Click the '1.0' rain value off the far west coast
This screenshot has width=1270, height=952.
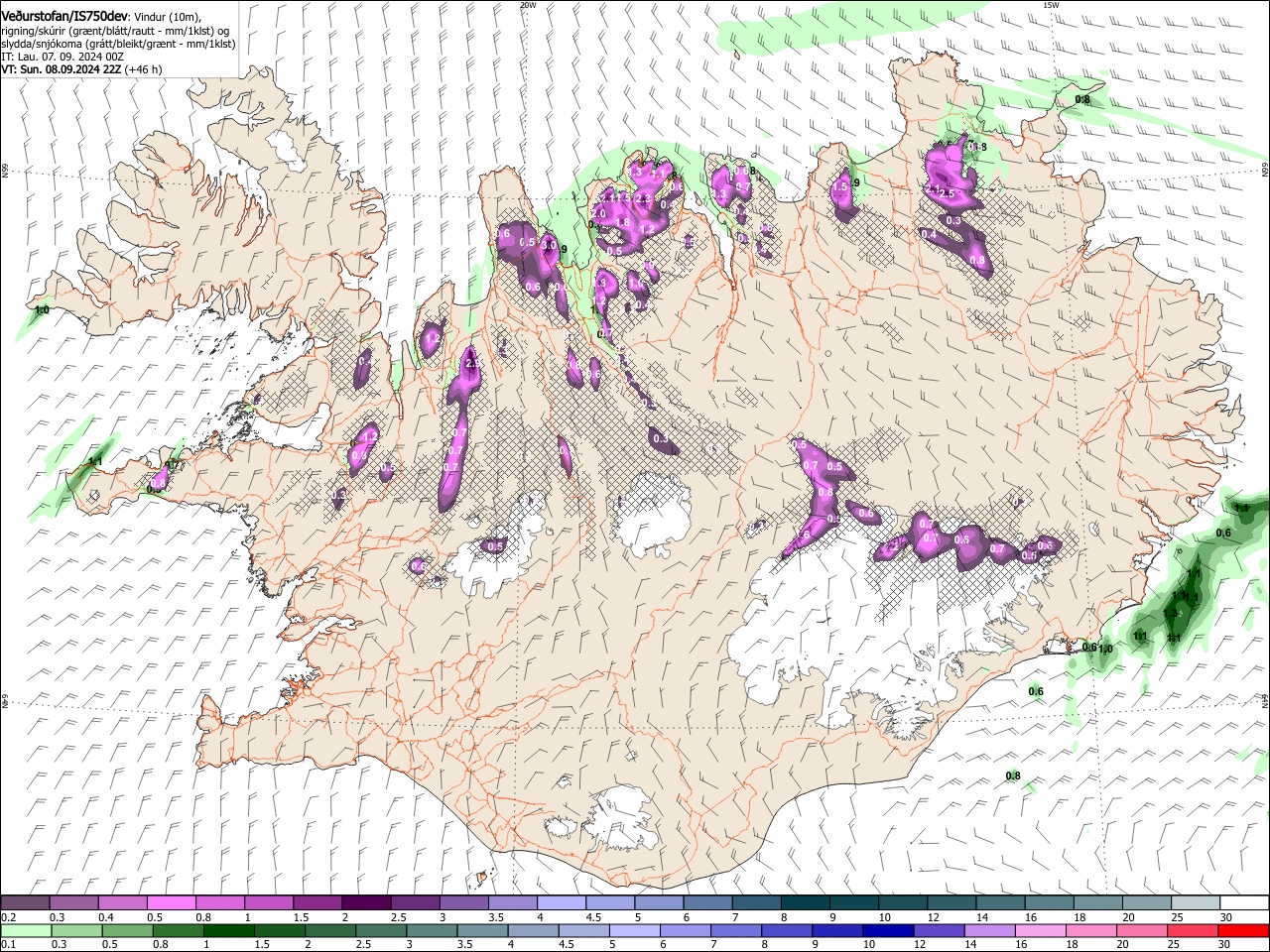[42, 310]
